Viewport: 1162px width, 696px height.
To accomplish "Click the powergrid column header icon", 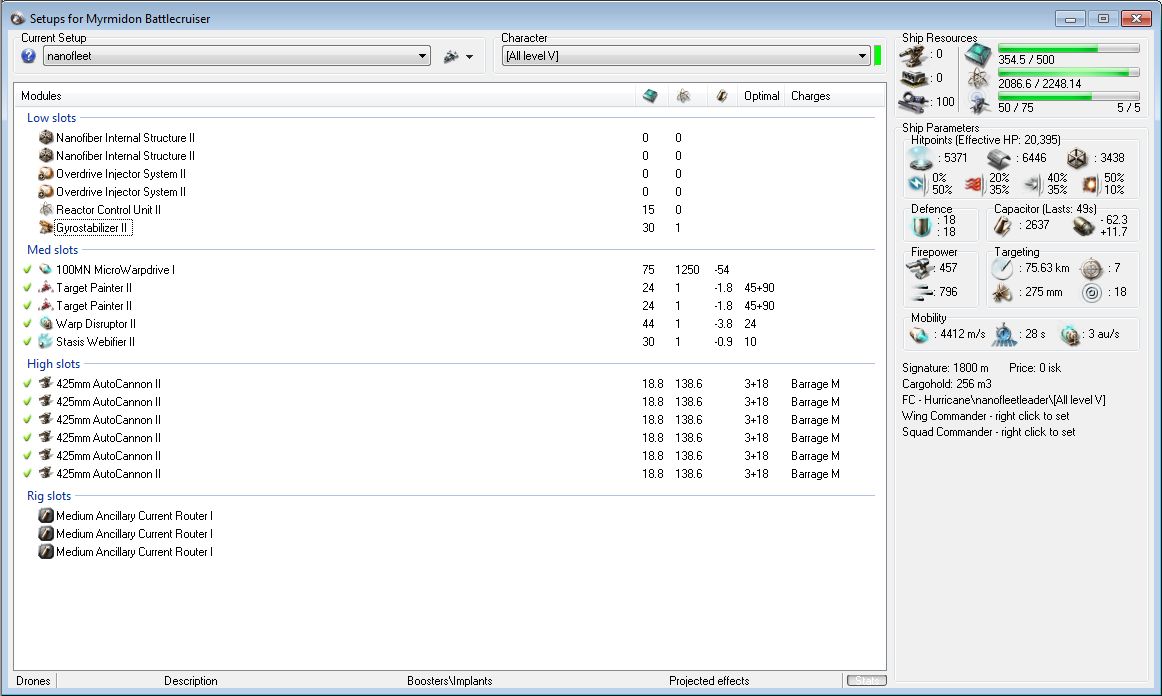I will [683, 96].
